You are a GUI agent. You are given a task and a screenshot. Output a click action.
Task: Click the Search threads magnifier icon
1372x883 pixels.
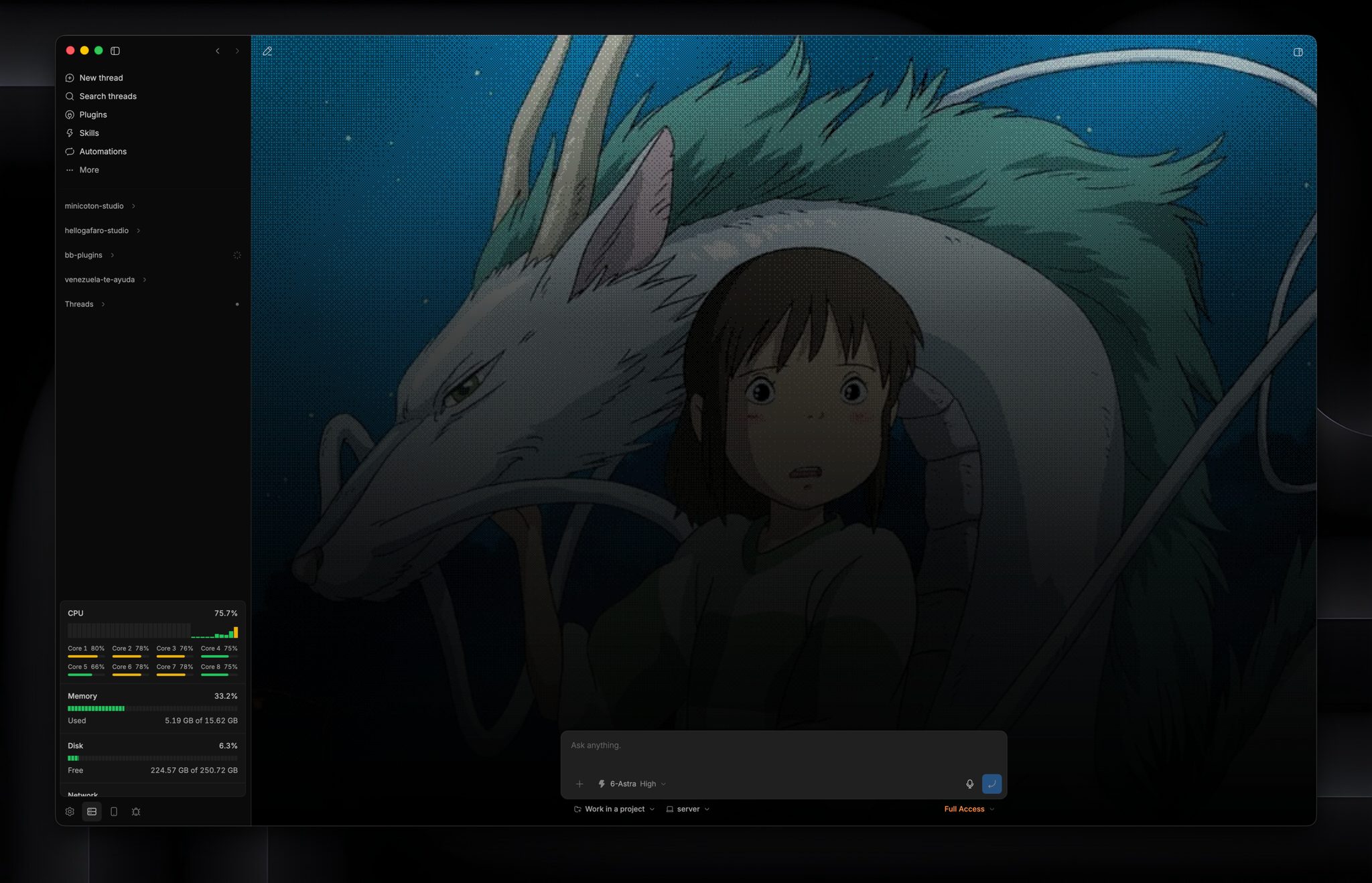[70, 96]
